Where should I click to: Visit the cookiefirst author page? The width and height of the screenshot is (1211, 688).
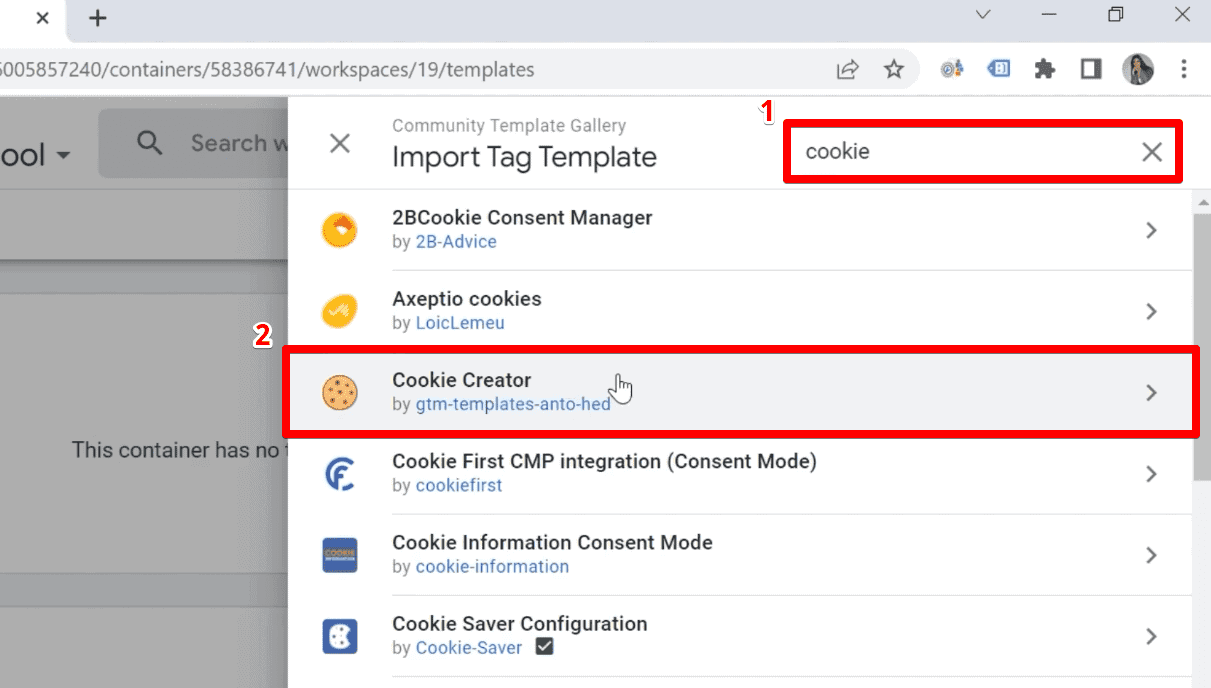pos(458,485)
